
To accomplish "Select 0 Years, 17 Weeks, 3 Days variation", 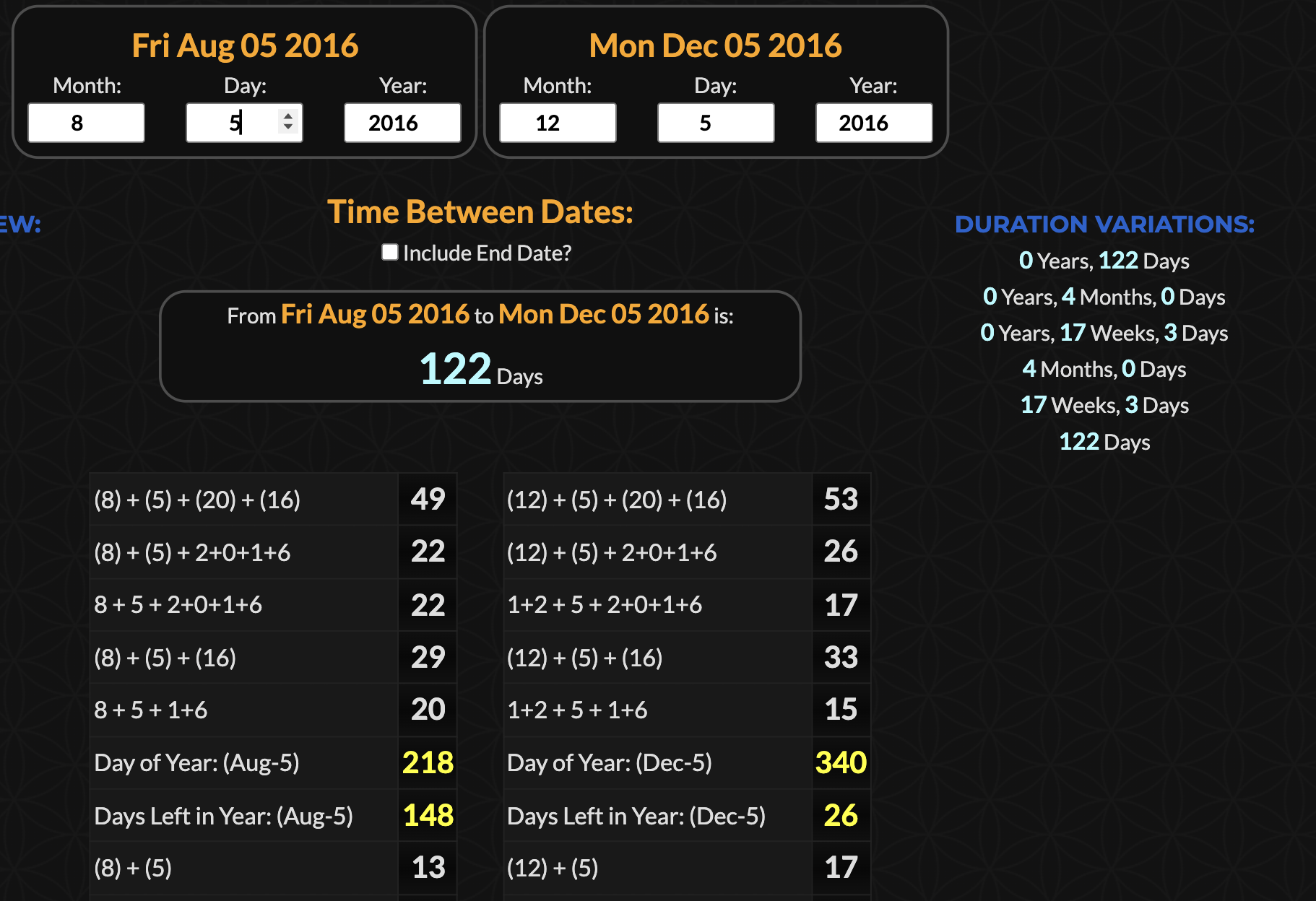I will pos(1104,333).
